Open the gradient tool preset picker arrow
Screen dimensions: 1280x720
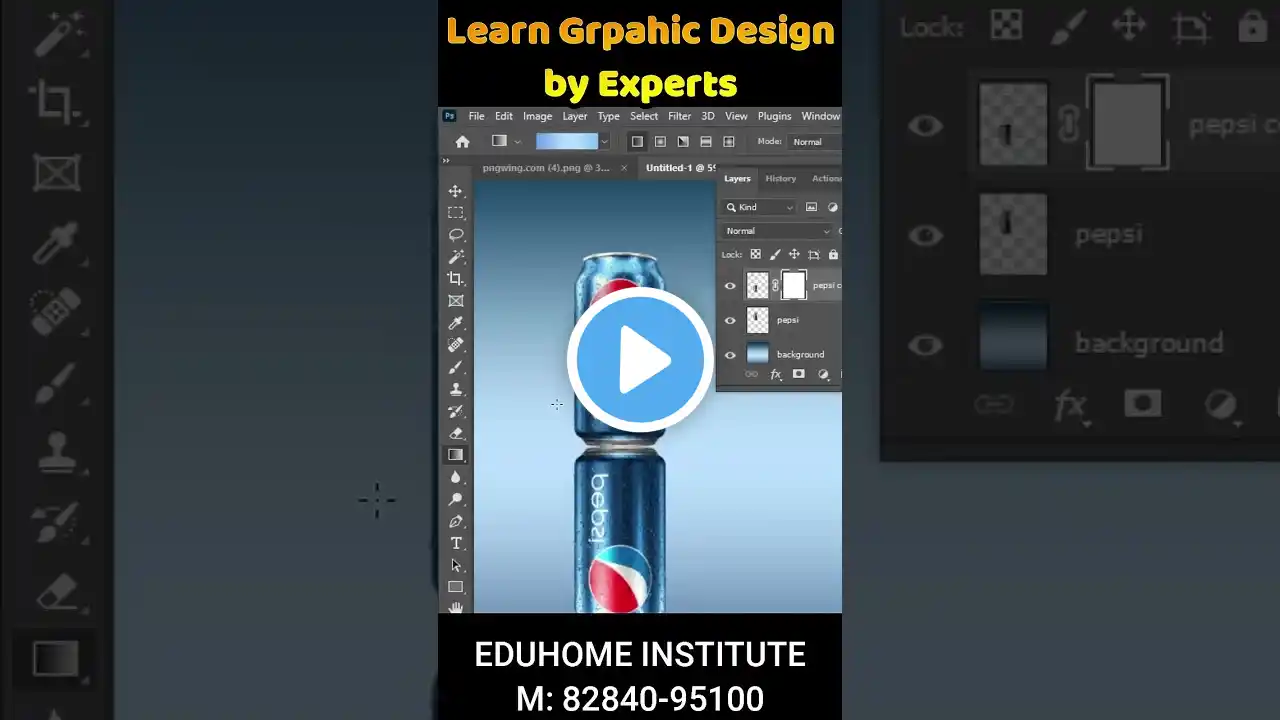[x=517, y=142]
